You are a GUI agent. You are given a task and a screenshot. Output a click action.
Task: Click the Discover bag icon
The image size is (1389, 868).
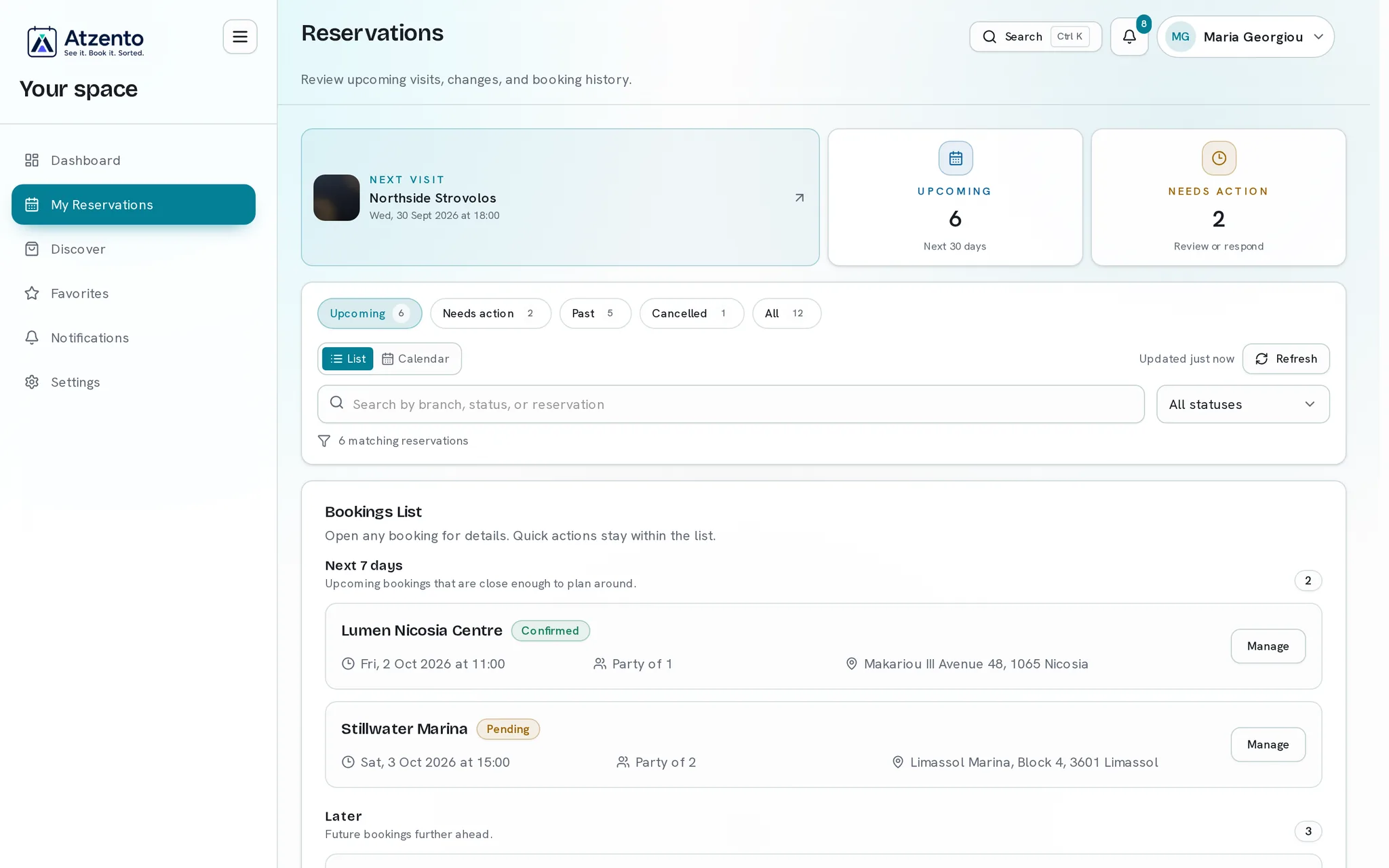pyautogui.click(x=32, y=249)
